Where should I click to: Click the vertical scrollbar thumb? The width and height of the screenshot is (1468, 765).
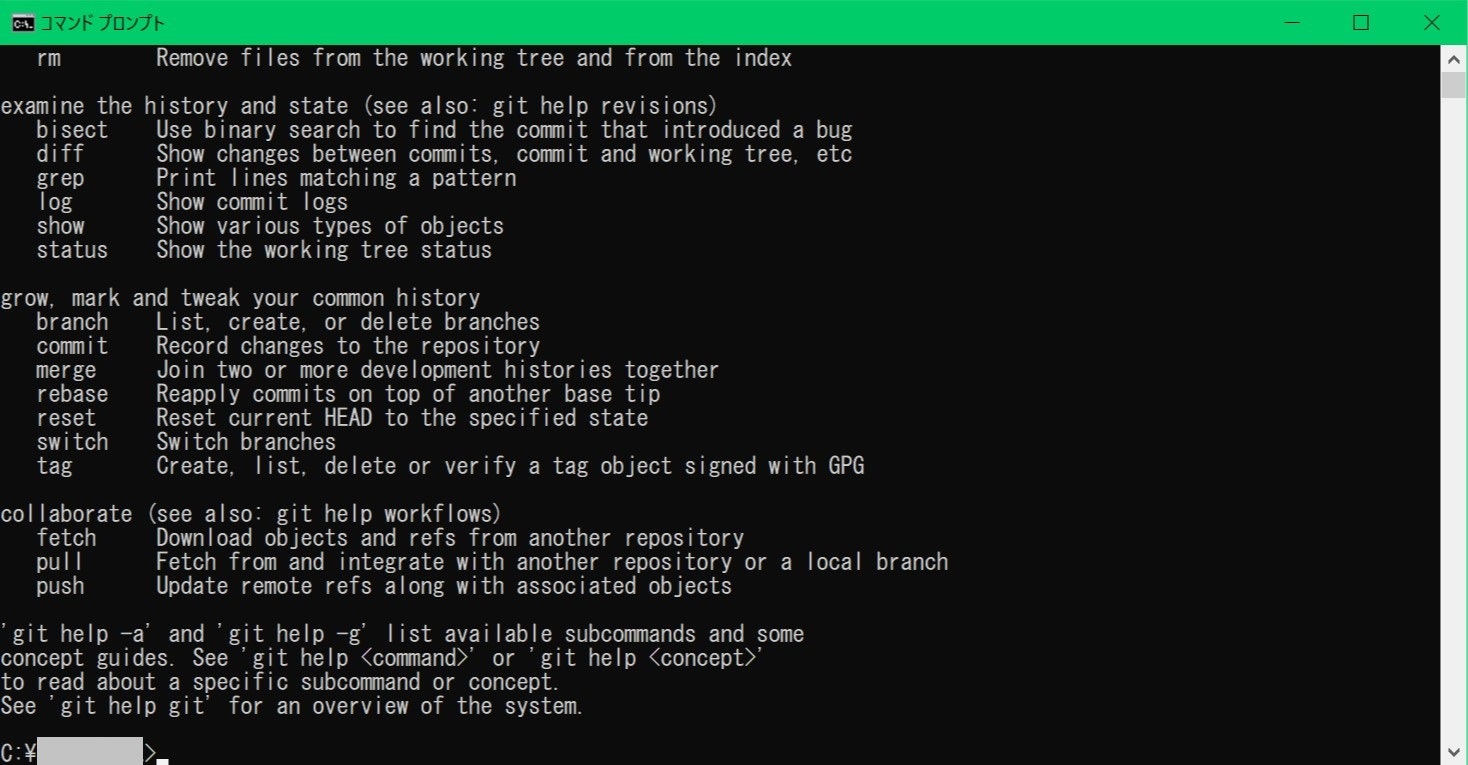1453,84
